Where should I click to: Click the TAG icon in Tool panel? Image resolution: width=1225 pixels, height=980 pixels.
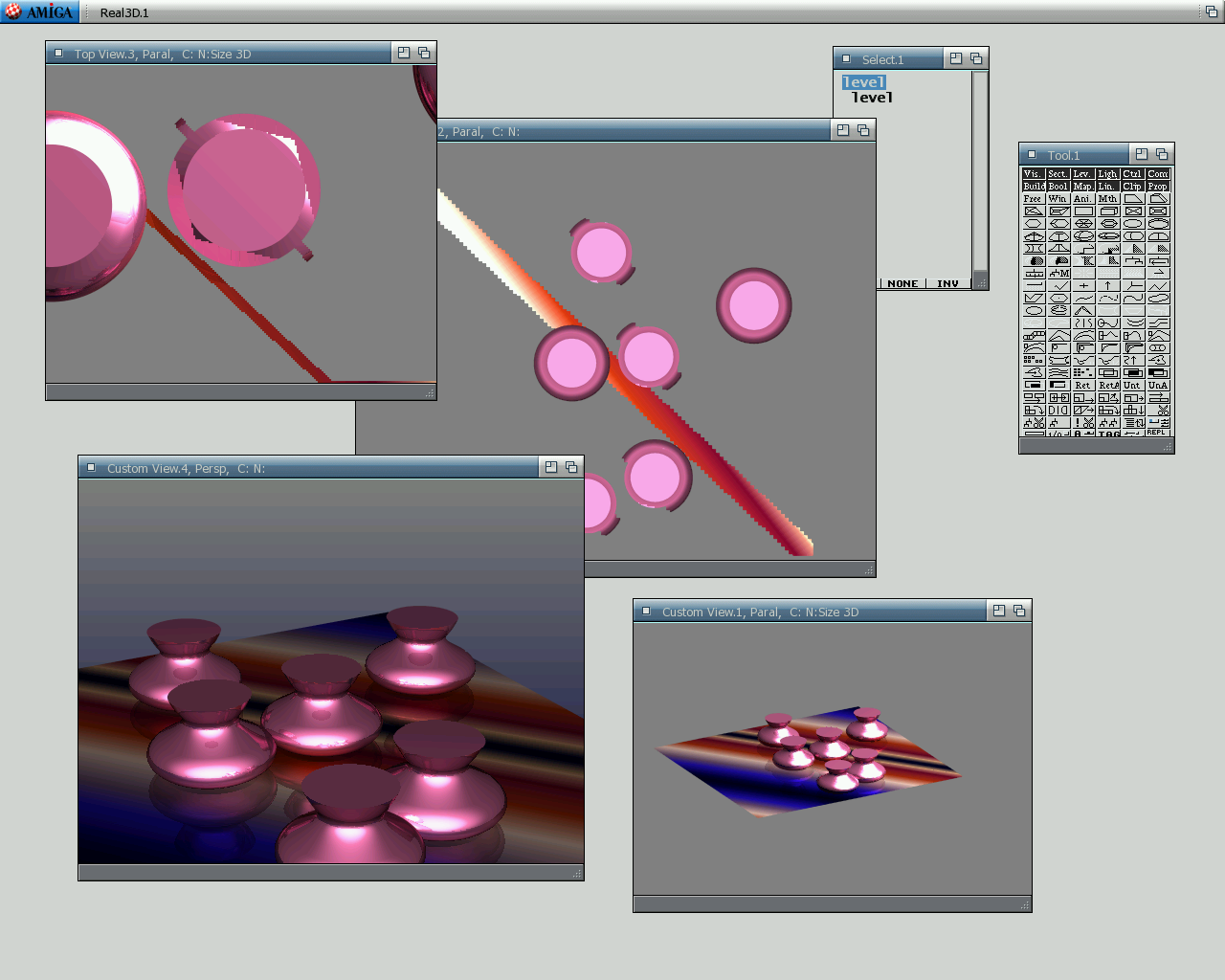pos(1108,434)
